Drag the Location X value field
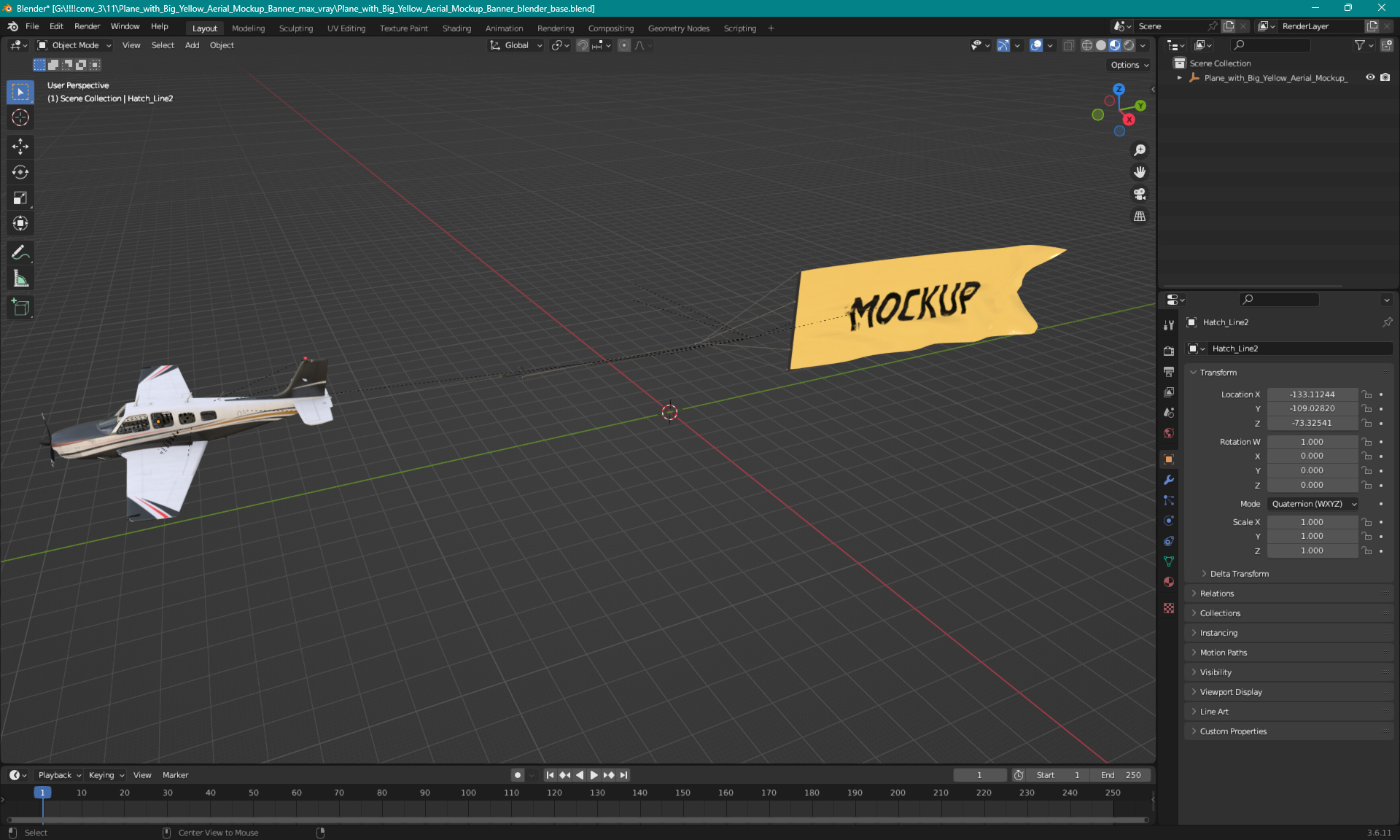The image size is (1400, 840). tap(1312, 393)
